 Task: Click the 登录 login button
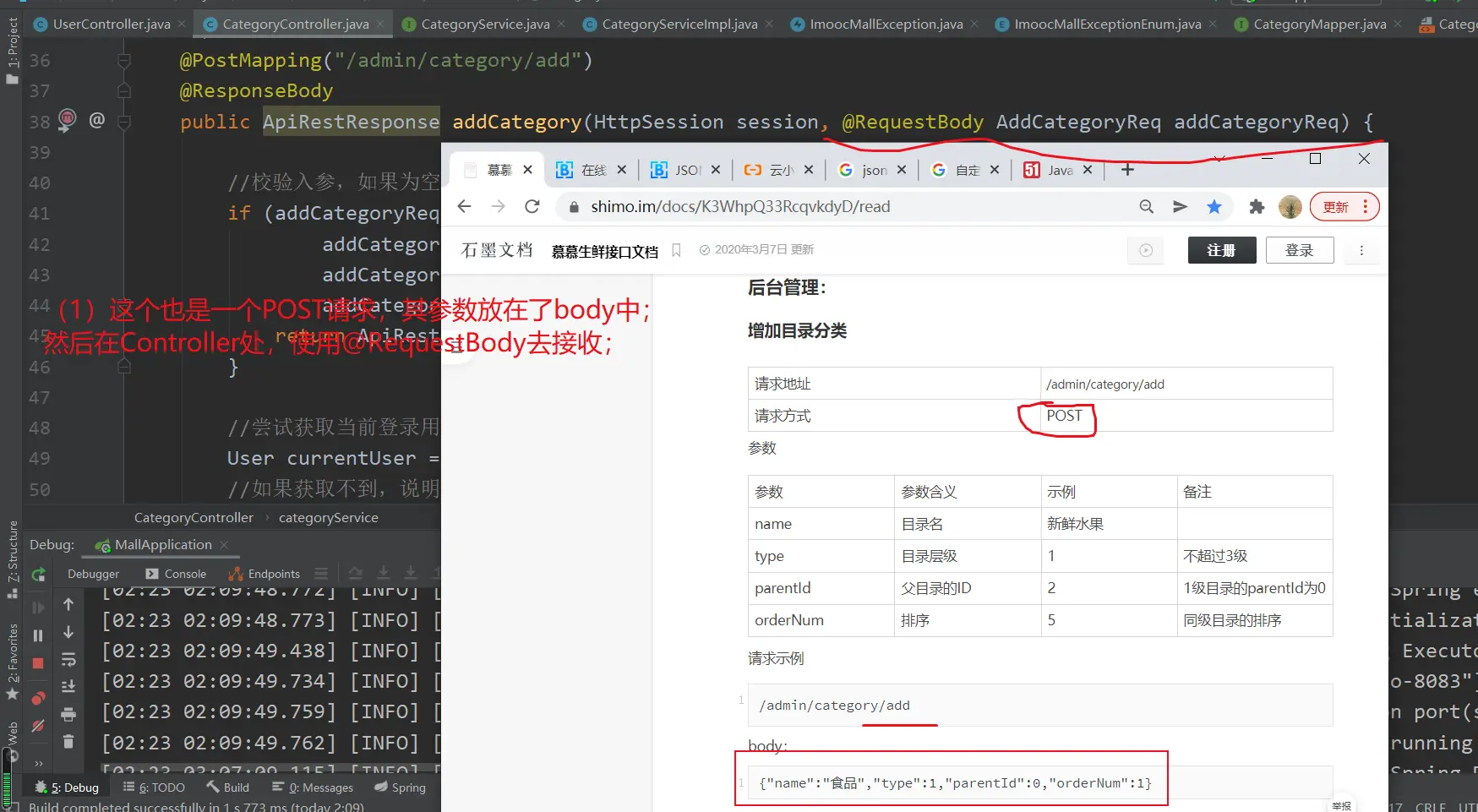point(1299,250)
